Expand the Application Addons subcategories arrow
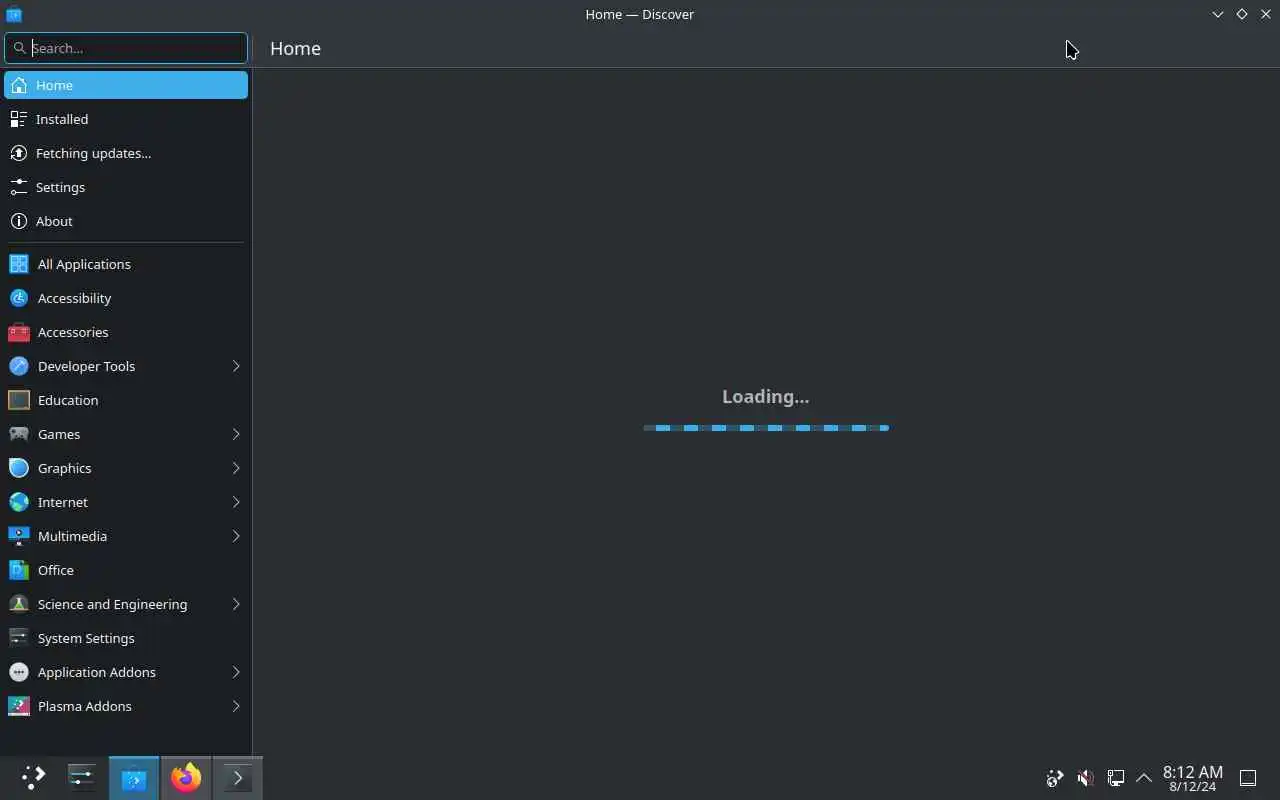 (236, 672)
